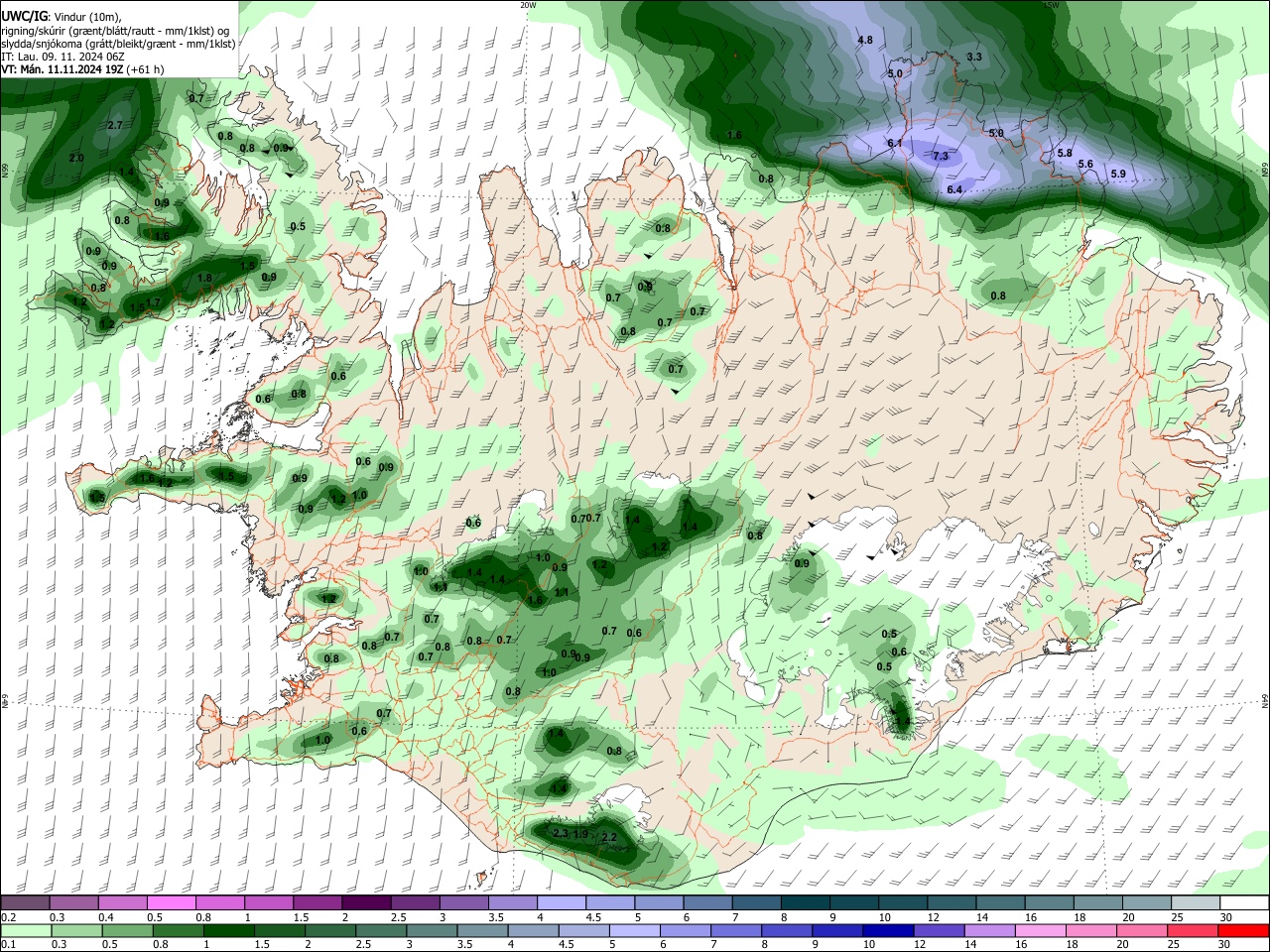
Task: Pick the palest green 0.1–0.3 rain legend swatch
Action: tap(26, 931)
